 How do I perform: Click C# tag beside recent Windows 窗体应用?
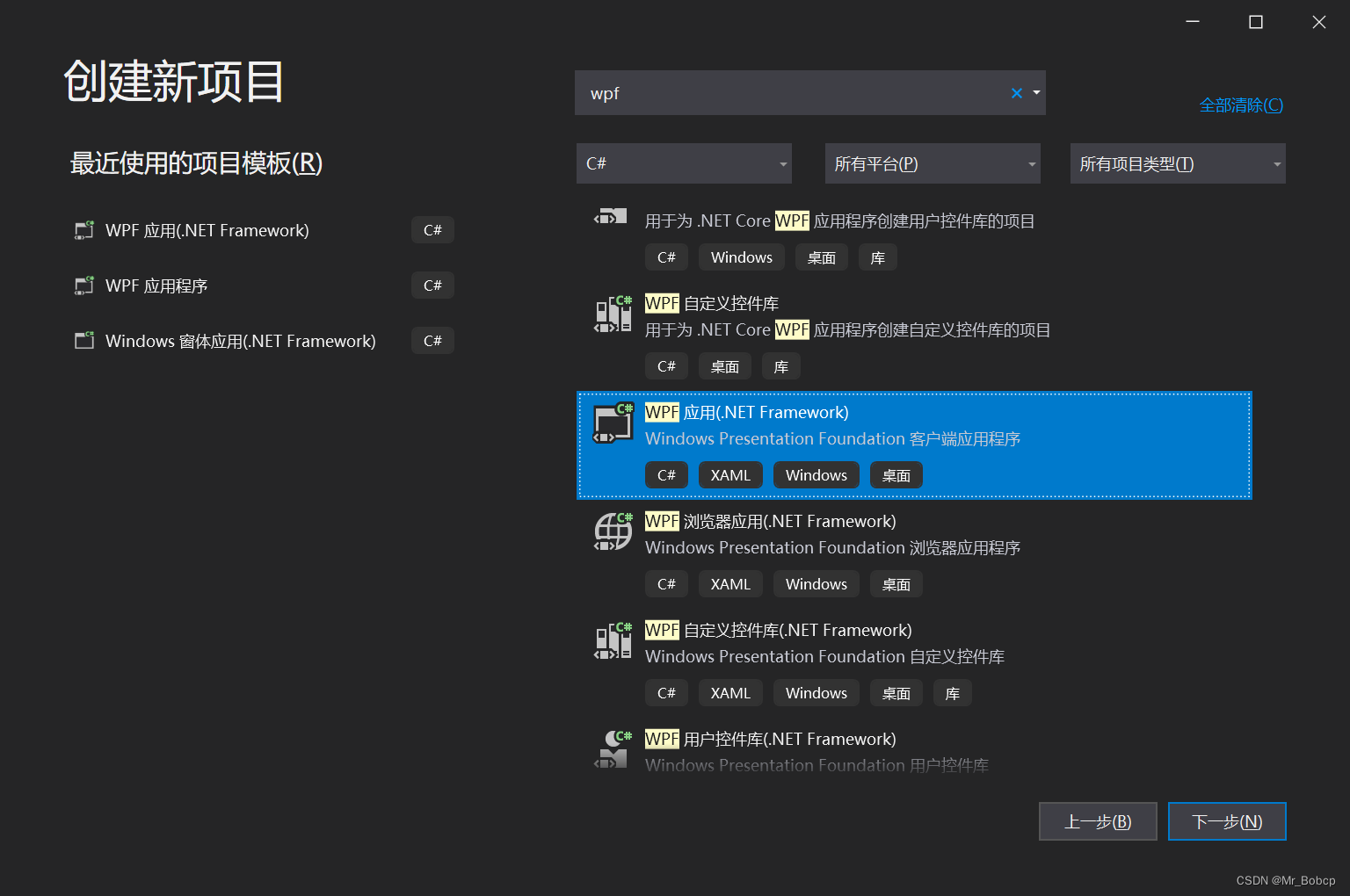coord(432,341)
